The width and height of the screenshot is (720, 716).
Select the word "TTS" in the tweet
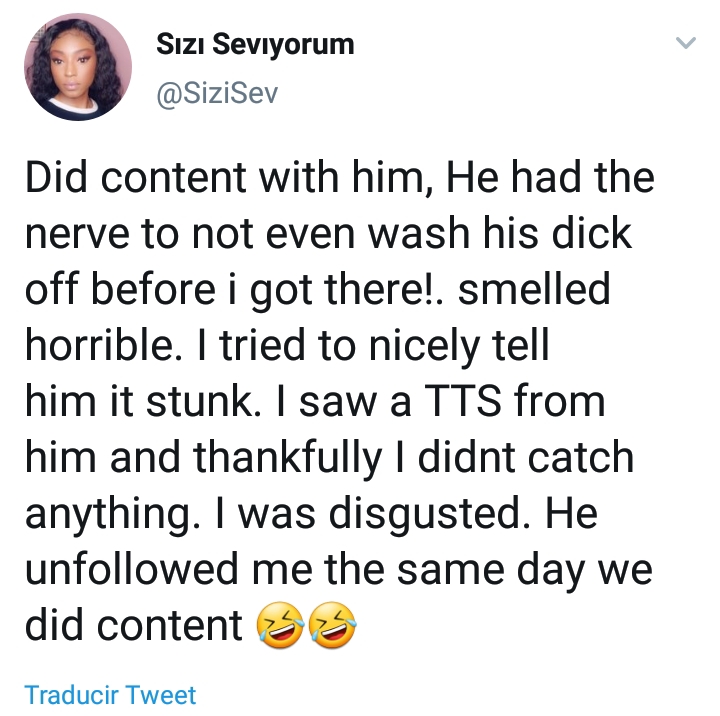[x=462, y=401]
